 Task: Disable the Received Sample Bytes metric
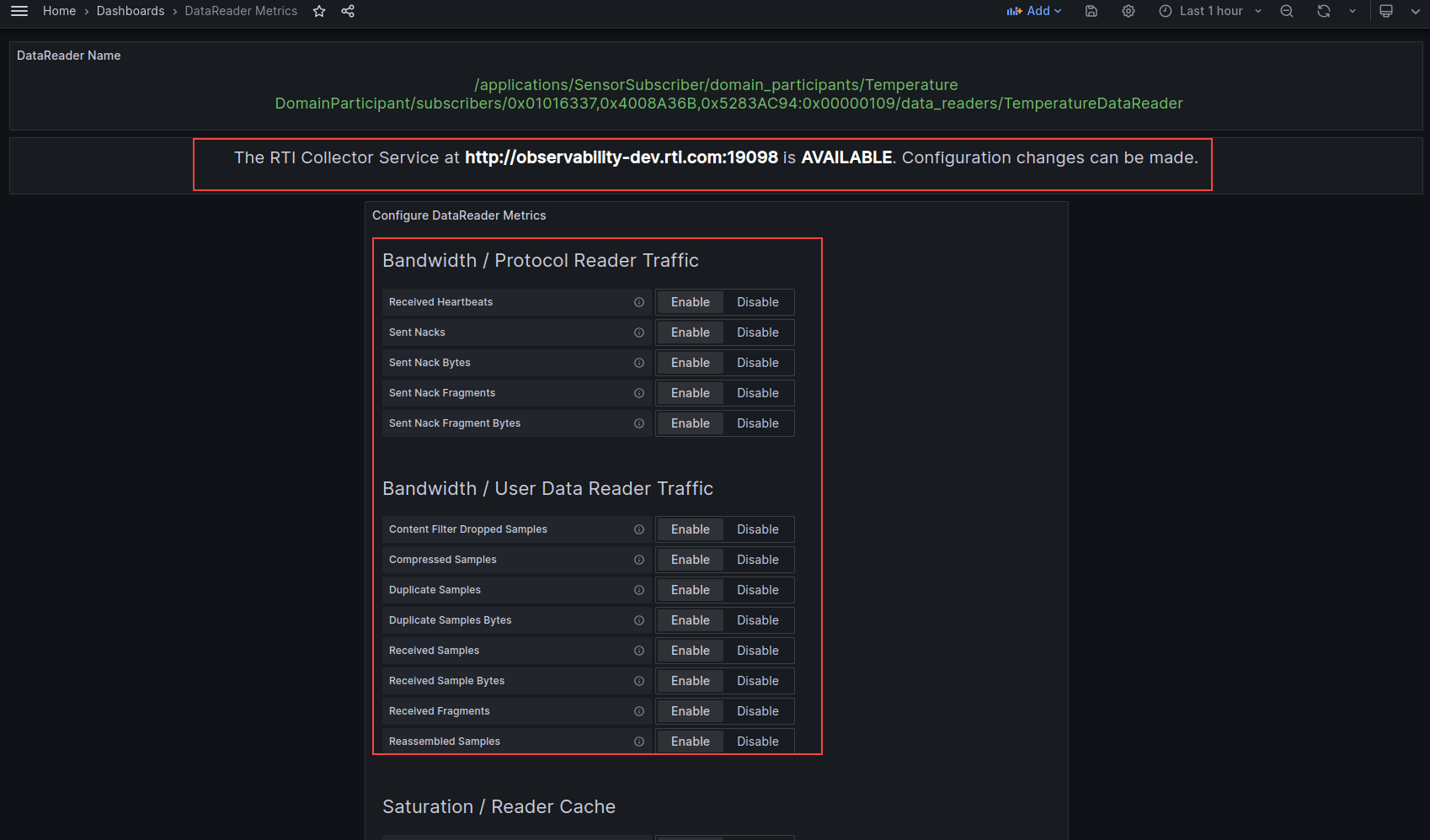757,680
